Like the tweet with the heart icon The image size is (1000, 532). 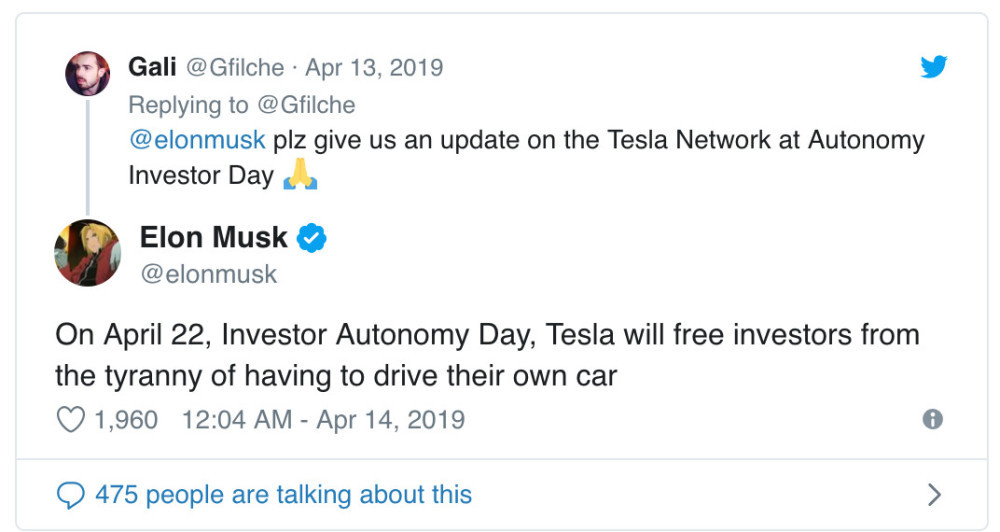pos(71,420)
